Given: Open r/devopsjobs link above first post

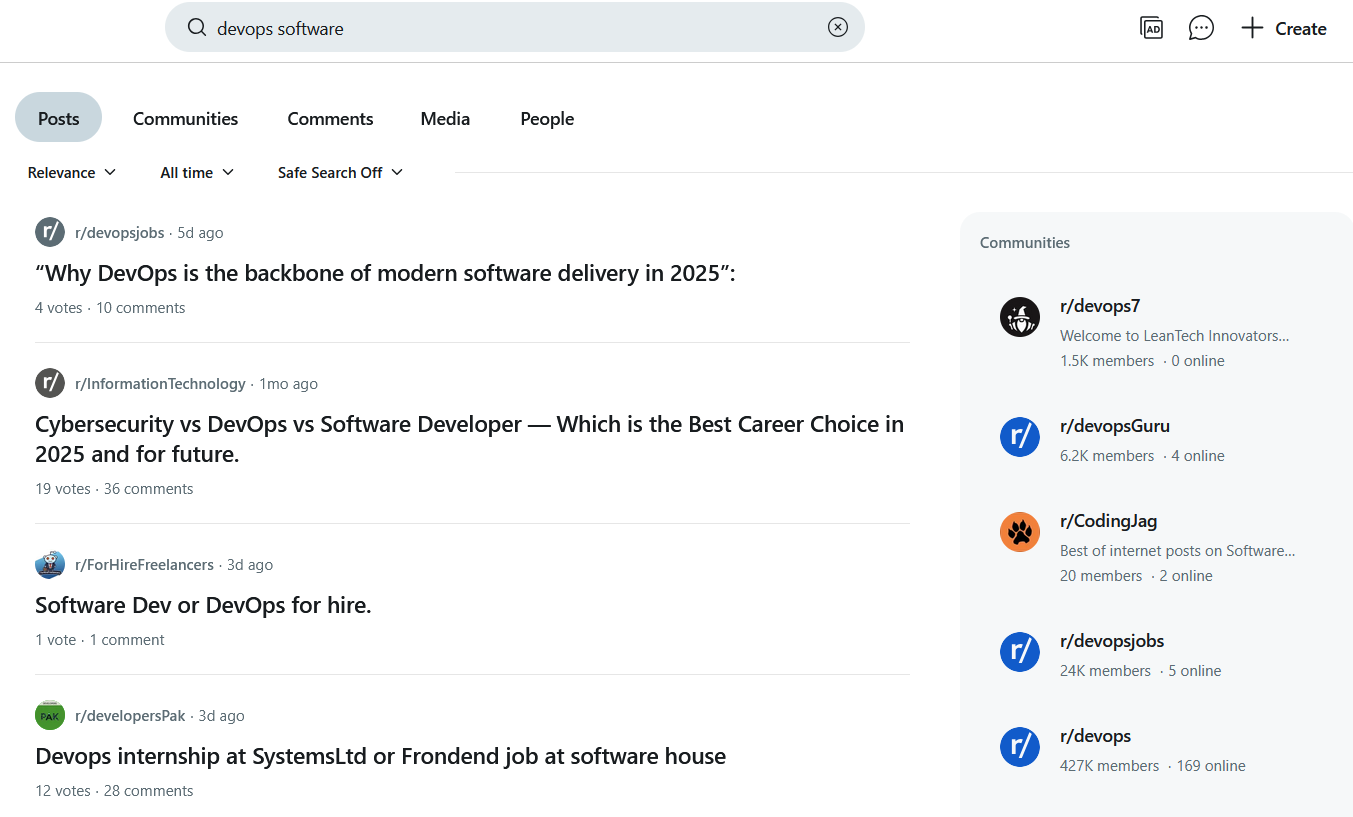Looking at the screenshot, I should tap(119, 232).
